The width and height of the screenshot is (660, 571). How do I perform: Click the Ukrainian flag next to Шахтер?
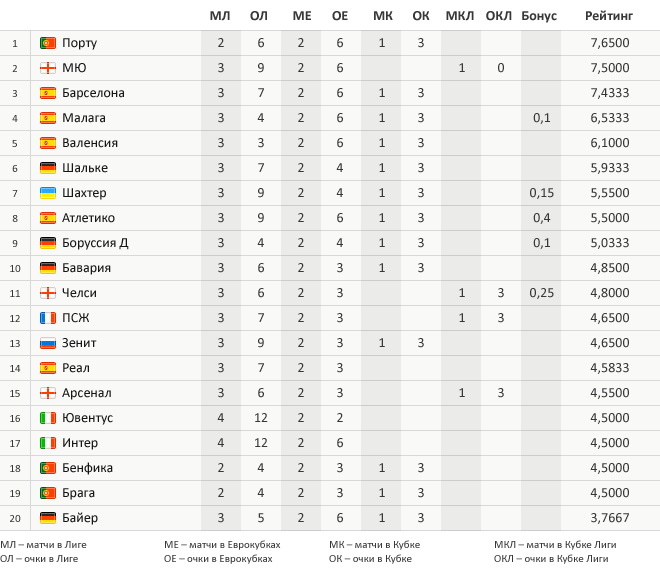[47, 193]
